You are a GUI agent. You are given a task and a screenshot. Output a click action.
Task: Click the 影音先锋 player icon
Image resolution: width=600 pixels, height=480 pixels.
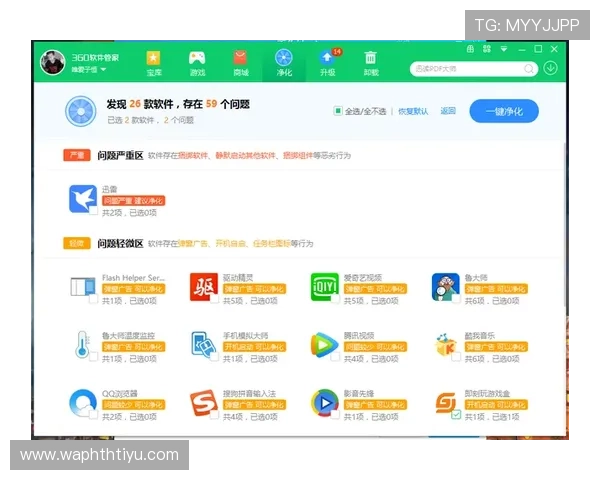[x=324, y=403]
